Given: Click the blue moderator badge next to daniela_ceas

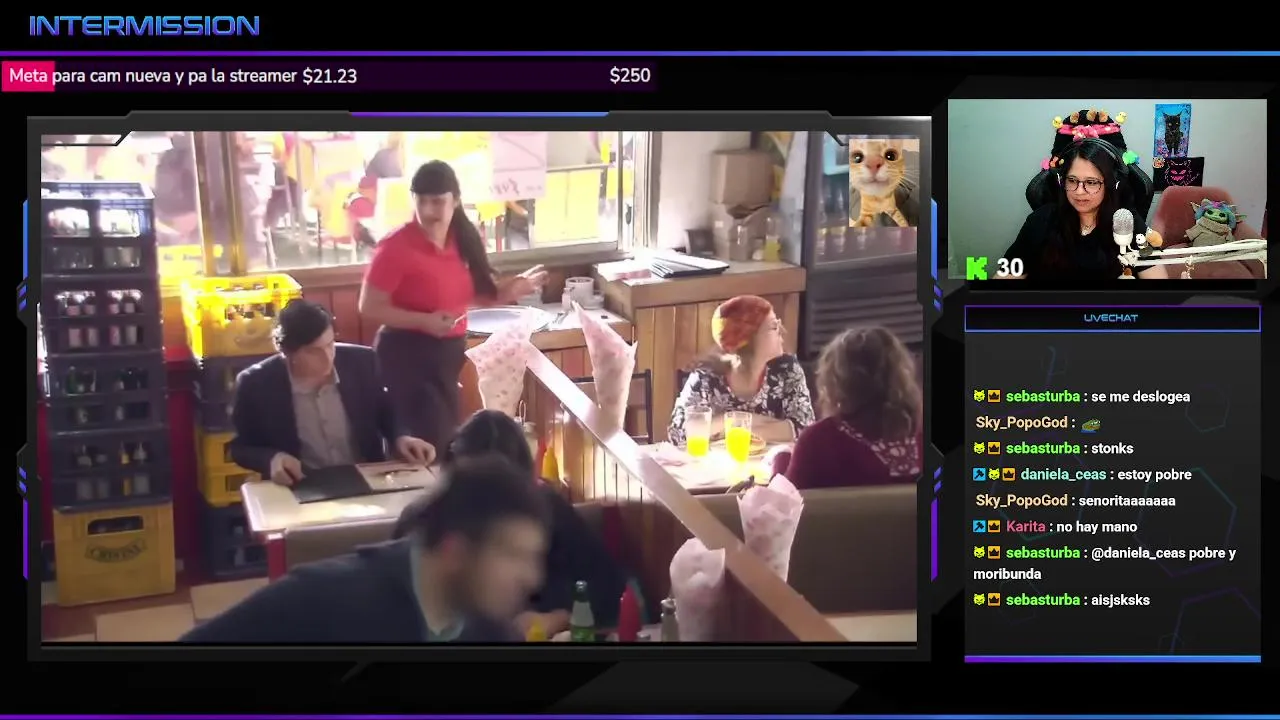Looking at the screenshot, I should tap(979, 475).
